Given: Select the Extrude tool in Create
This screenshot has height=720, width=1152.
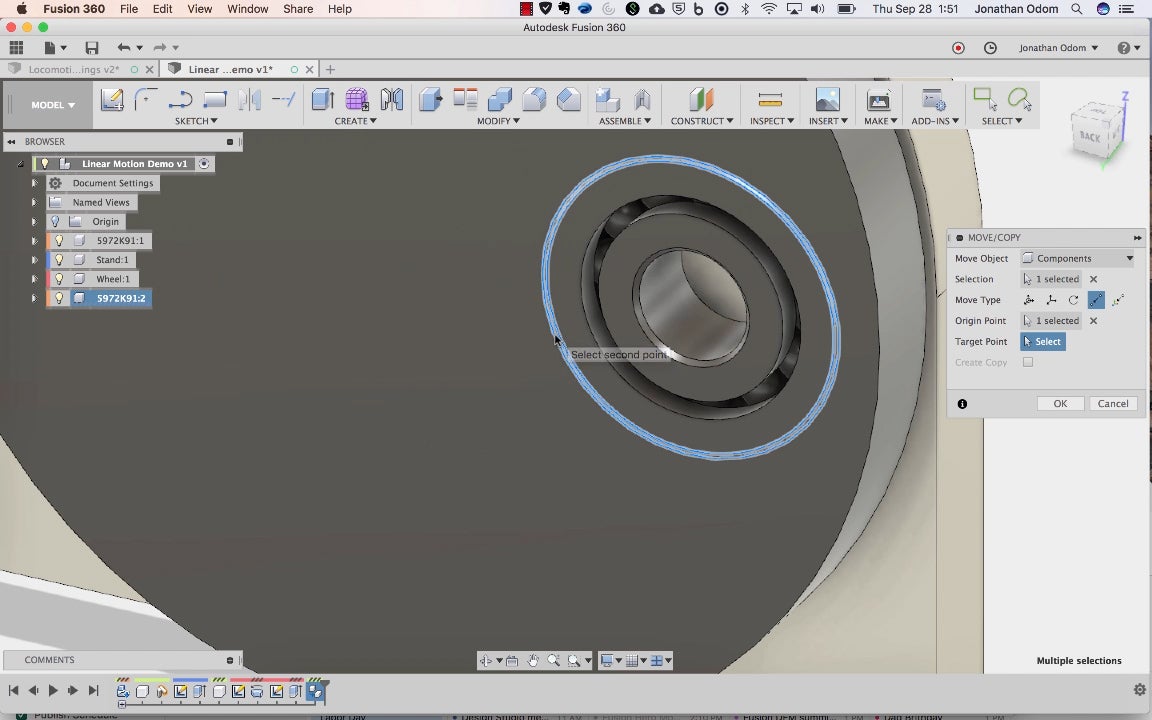Looking at the screenshot, I should pos(323,99).
